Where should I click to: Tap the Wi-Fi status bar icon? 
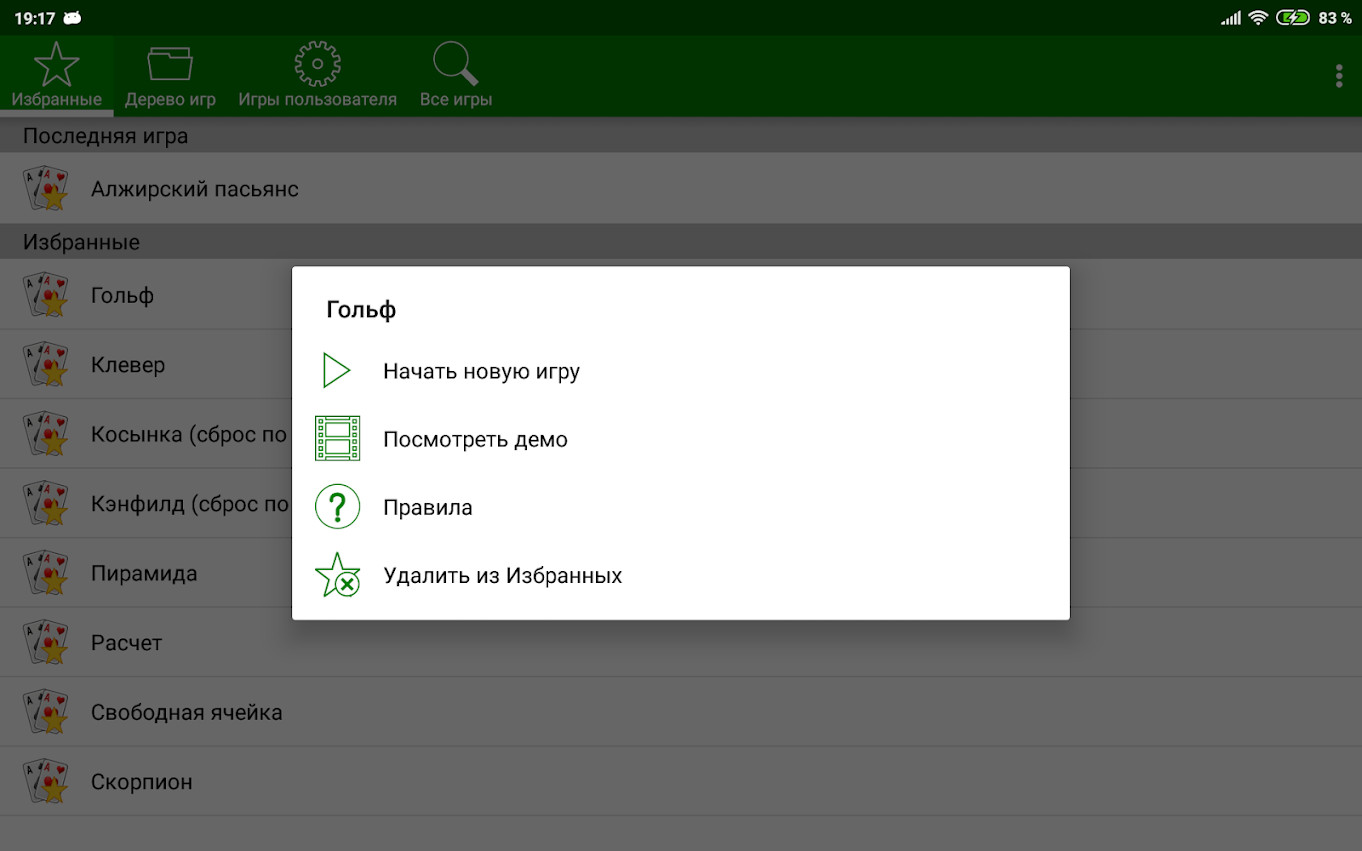pos(1259,18)
